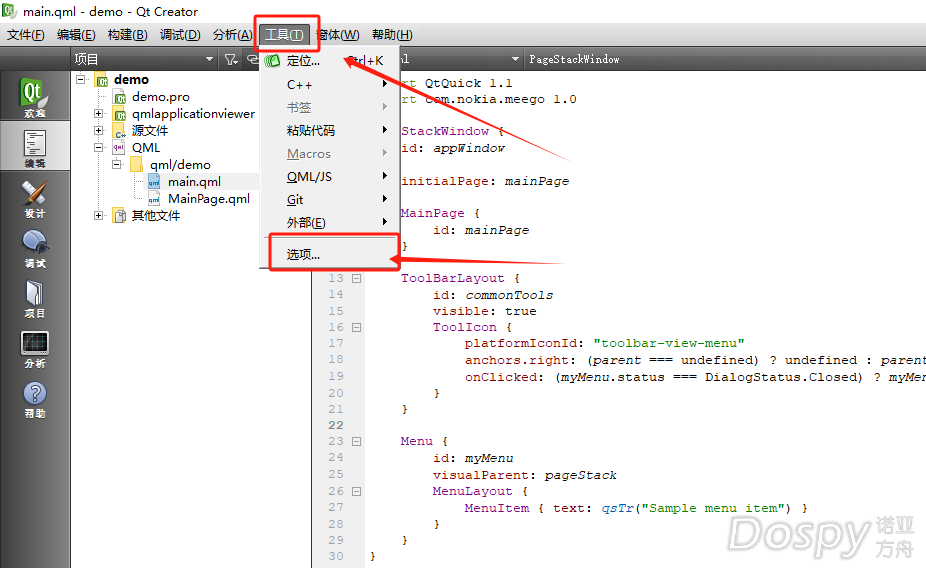The image size is (926, 568).
Task: Open the External submenu
Action: [x=330, y=223]
